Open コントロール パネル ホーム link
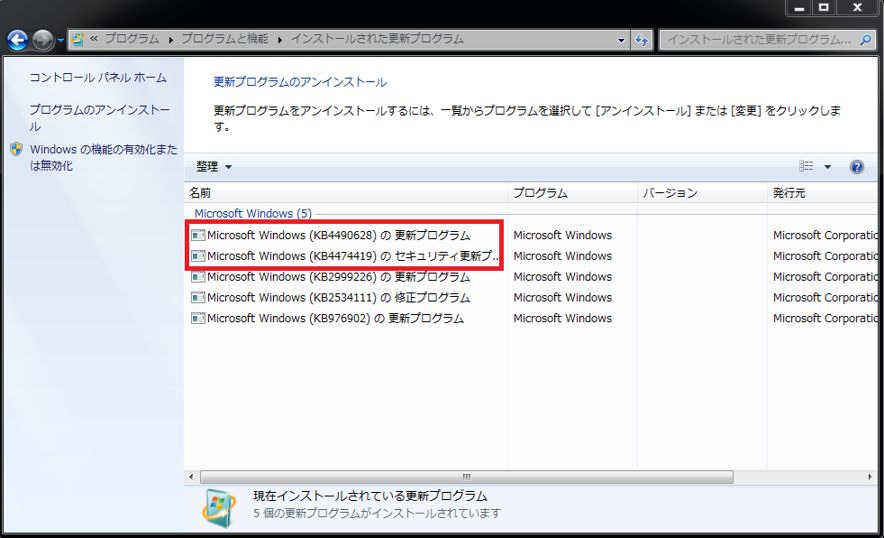Image resolution: width=884 pixels, height=538 pixels. click(98, 77)
